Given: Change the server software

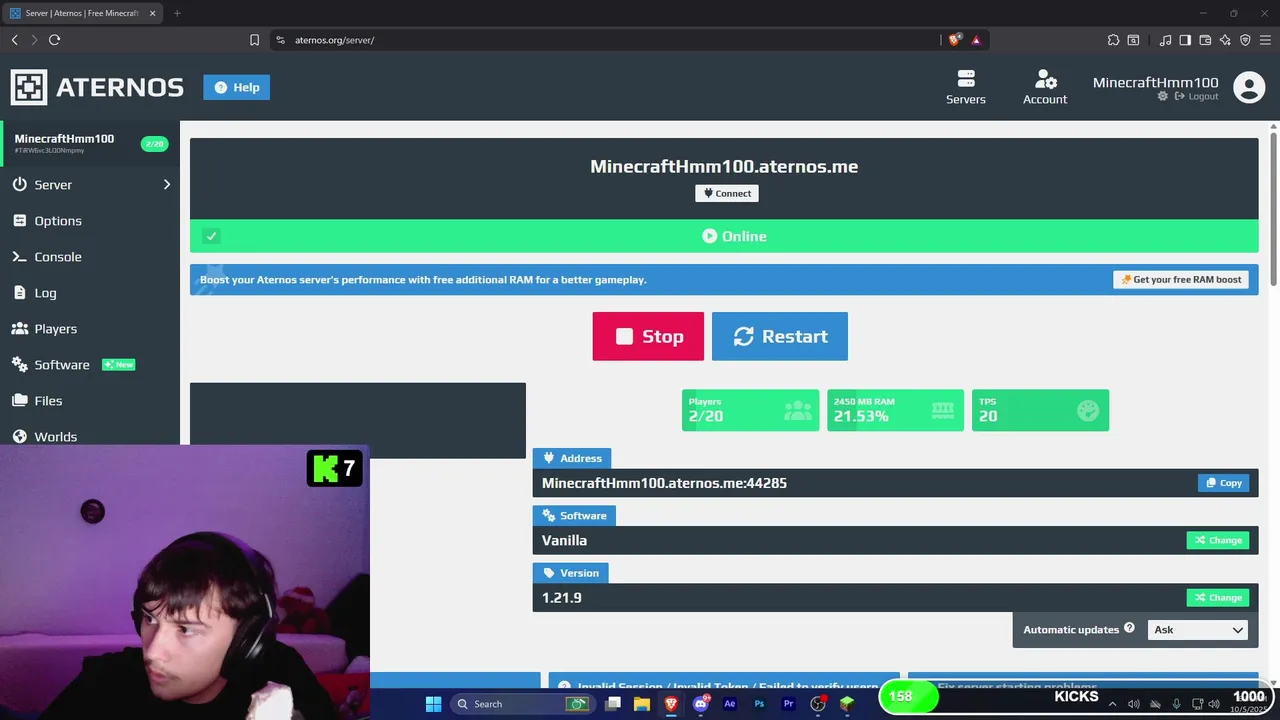Looking at the screenshot, I should point(1217,540).
